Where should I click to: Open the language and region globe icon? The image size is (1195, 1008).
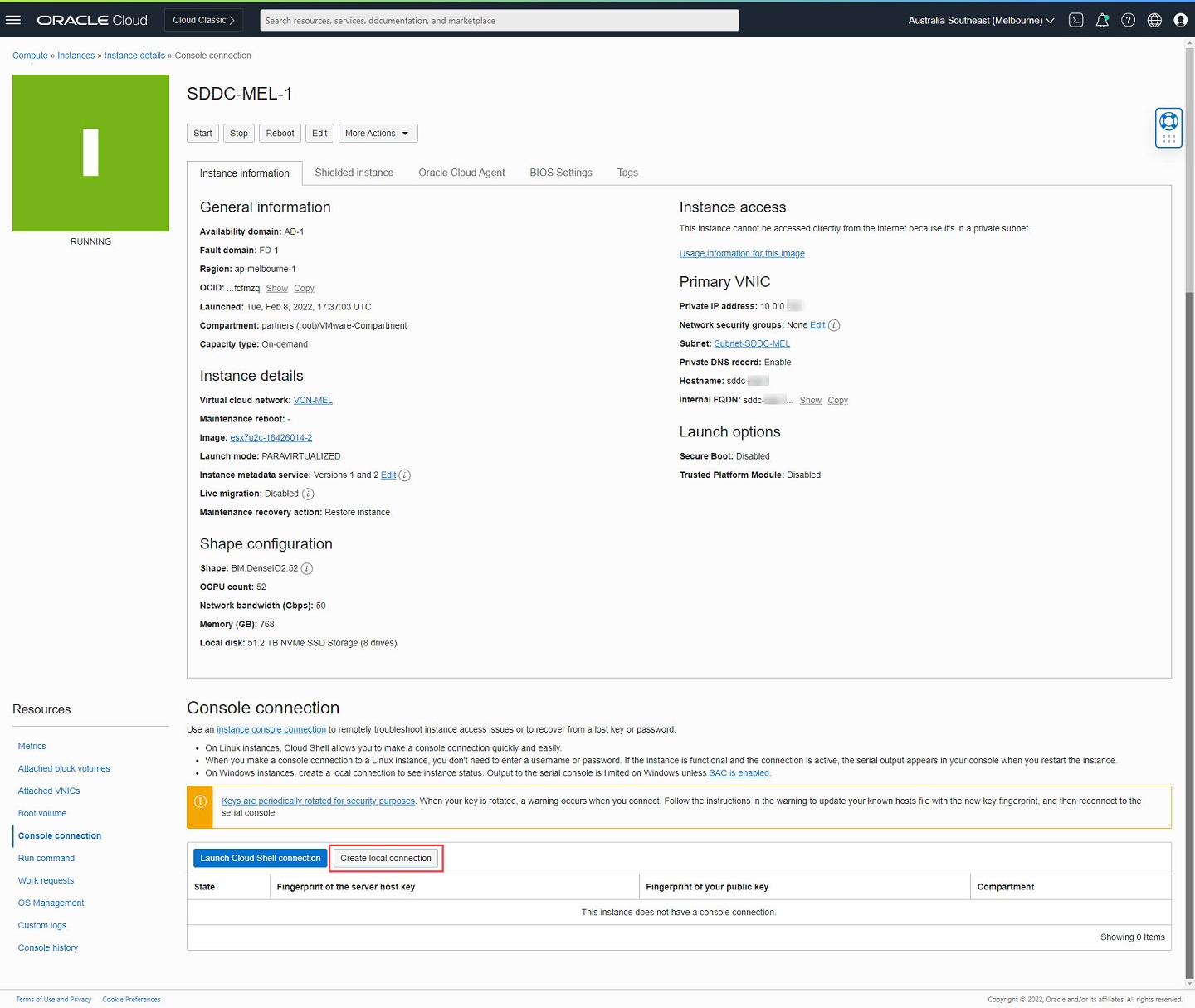click(1154, 20)
